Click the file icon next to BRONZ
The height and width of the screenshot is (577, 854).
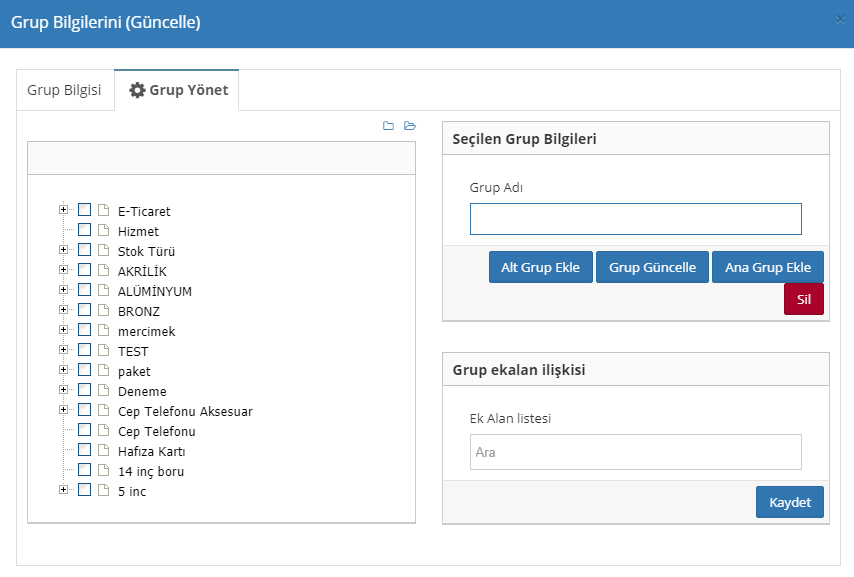tap(103, 310)
